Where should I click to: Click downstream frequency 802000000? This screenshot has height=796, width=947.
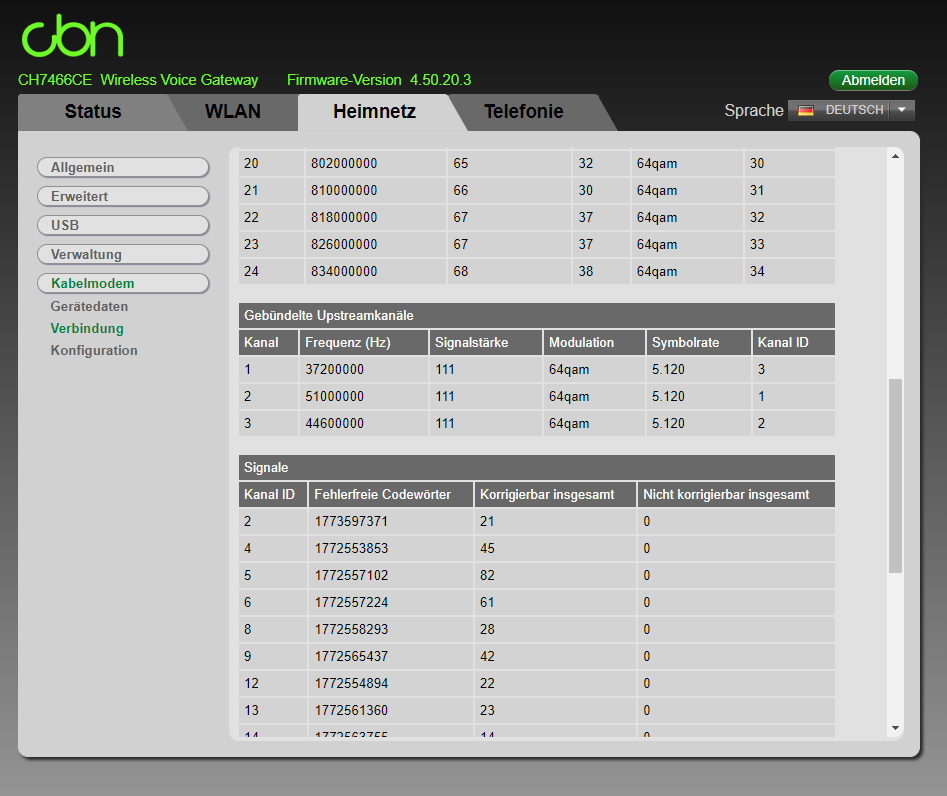click(x=344, y=164)
